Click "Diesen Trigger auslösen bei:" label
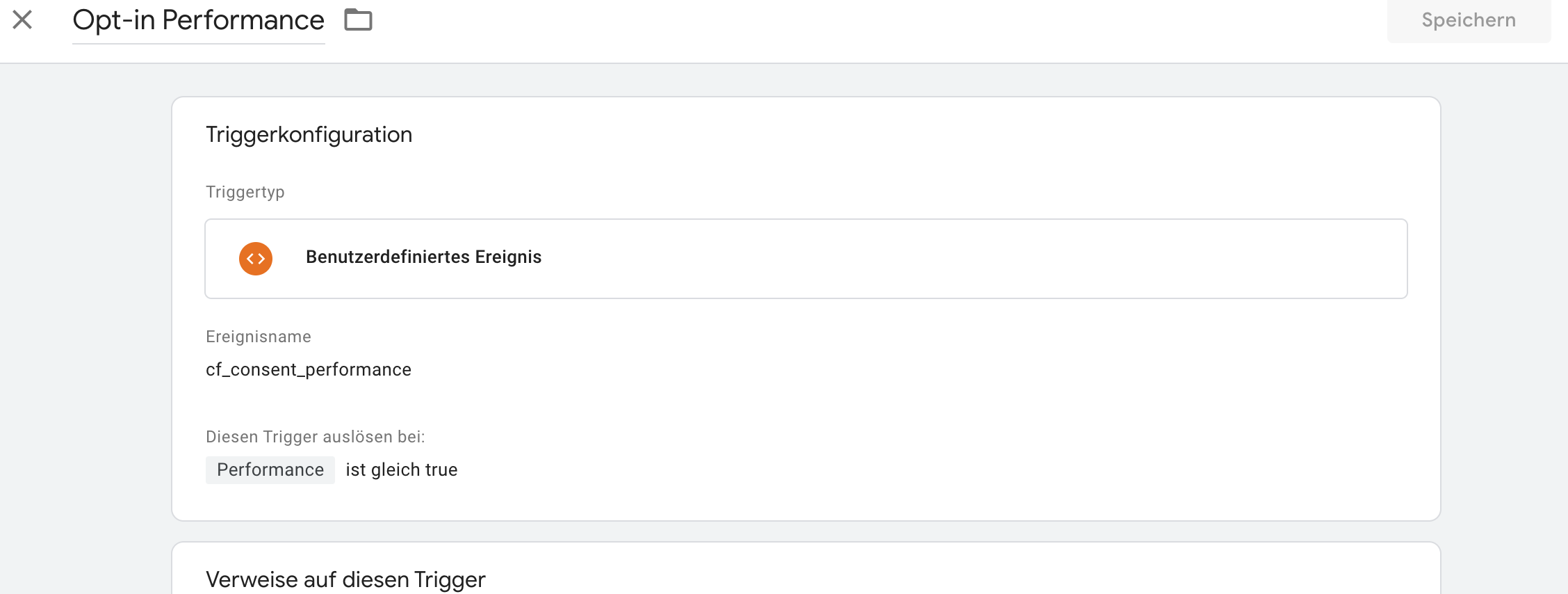 tap(315, 437)
